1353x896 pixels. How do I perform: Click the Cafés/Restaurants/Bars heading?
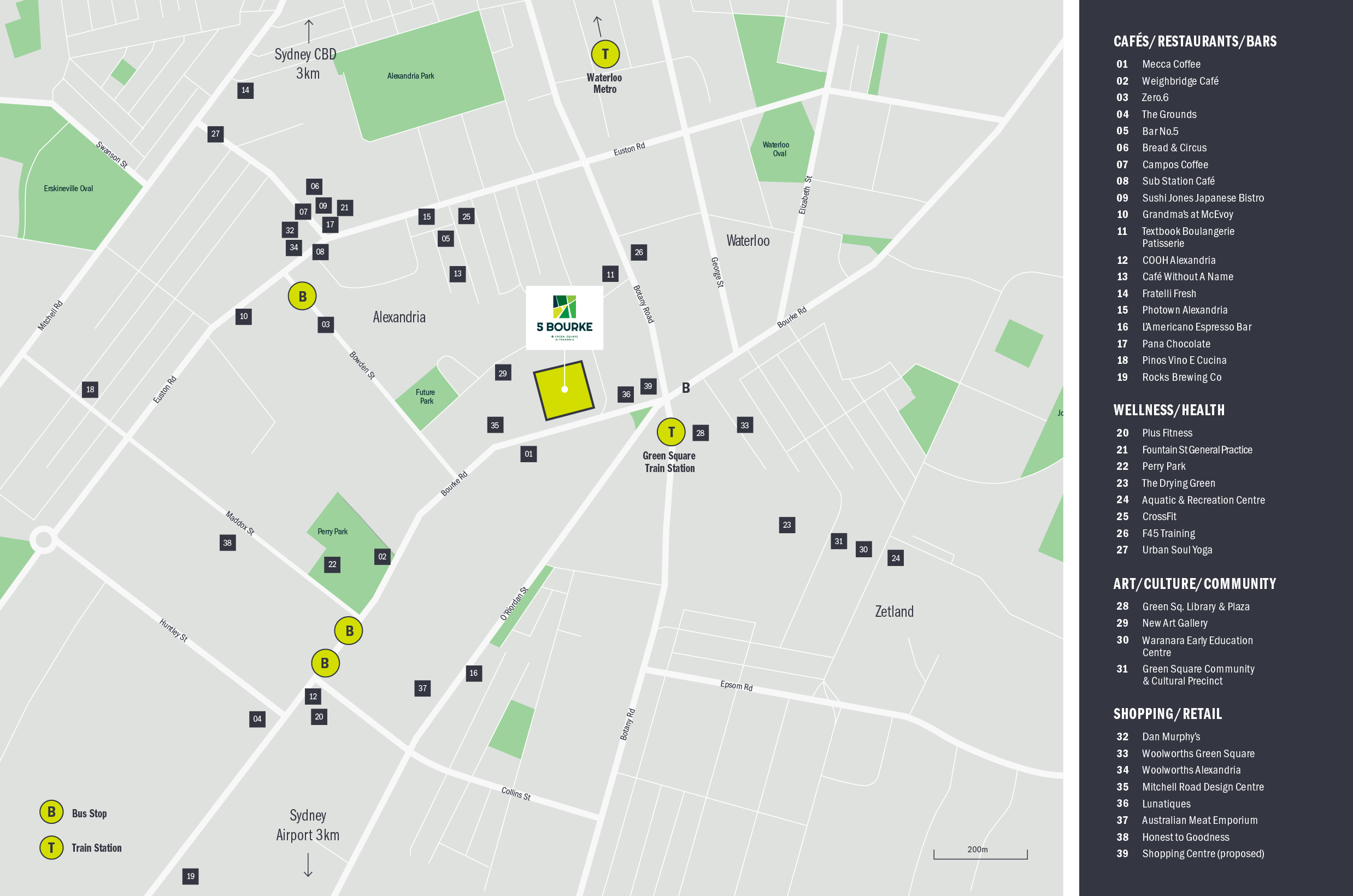click(x=1195, y=41)
